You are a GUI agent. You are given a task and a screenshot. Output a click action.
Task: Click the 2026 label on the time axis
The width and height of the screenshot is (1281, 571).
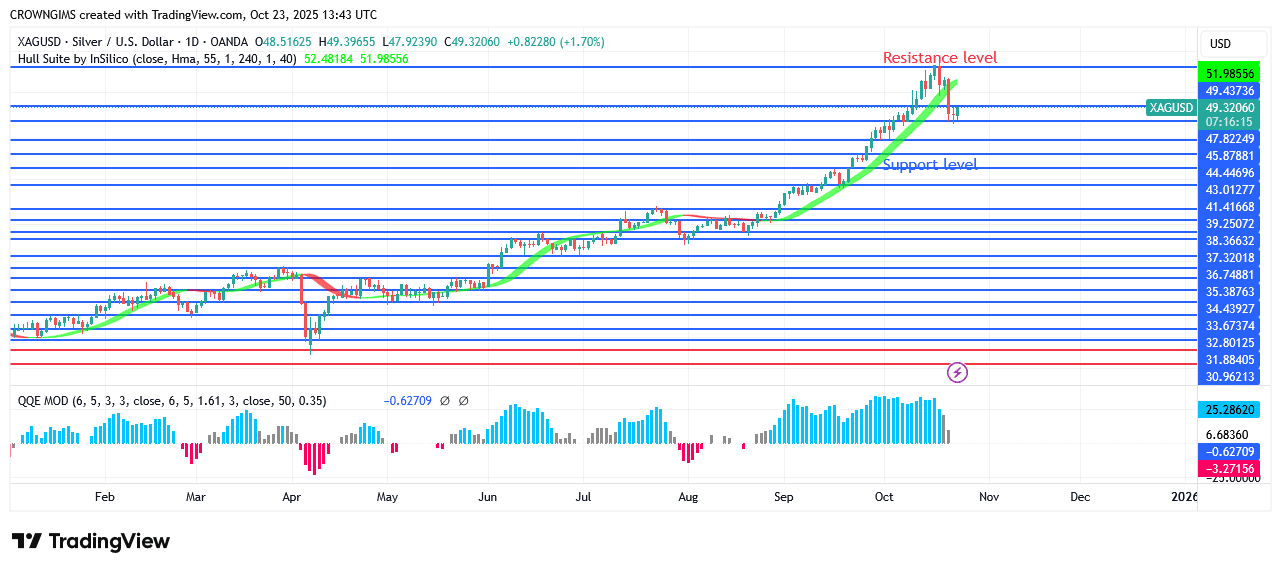1183,496
